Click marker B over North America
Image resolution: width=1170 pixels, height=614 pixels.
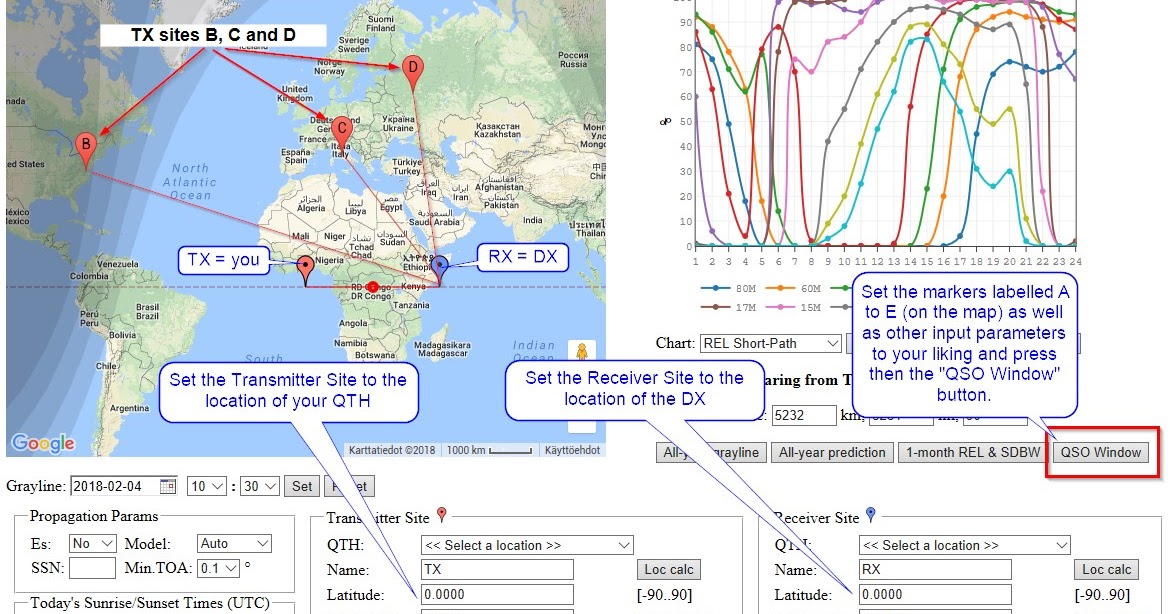pyautogui.click(x=85, y=145)
